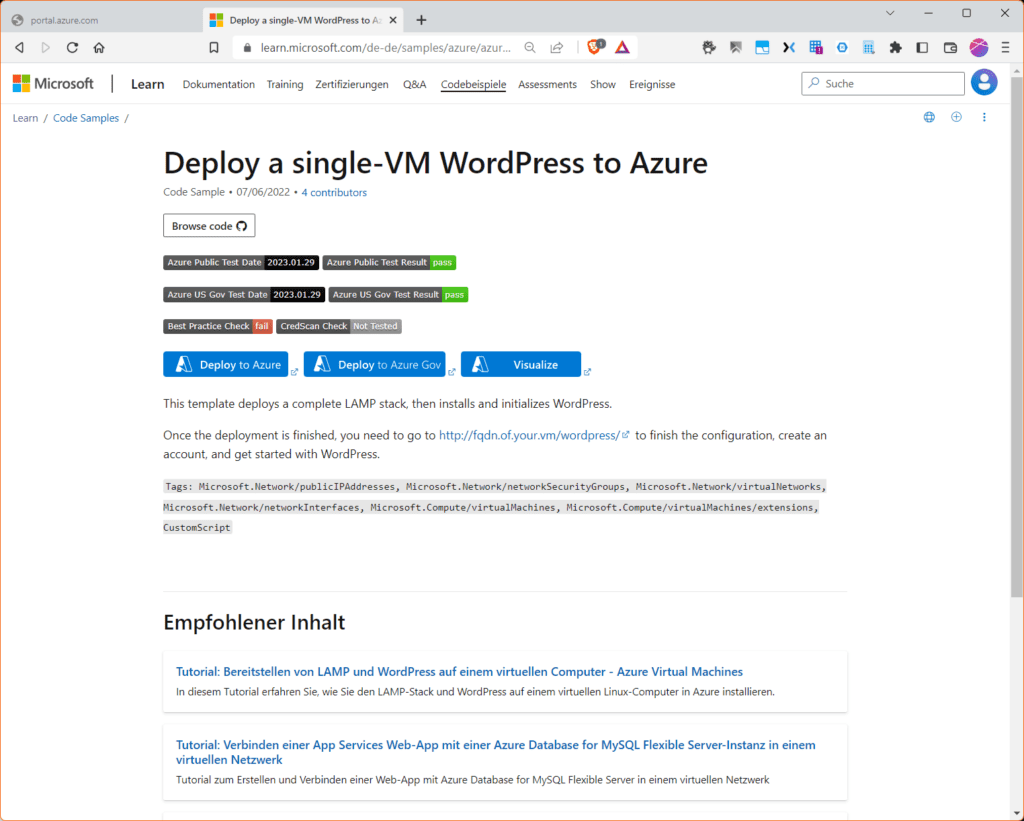The image size is (1024, 821).
Task: Open the 4 contributors link
Action: pyautogui.click(x=334, y=193)
